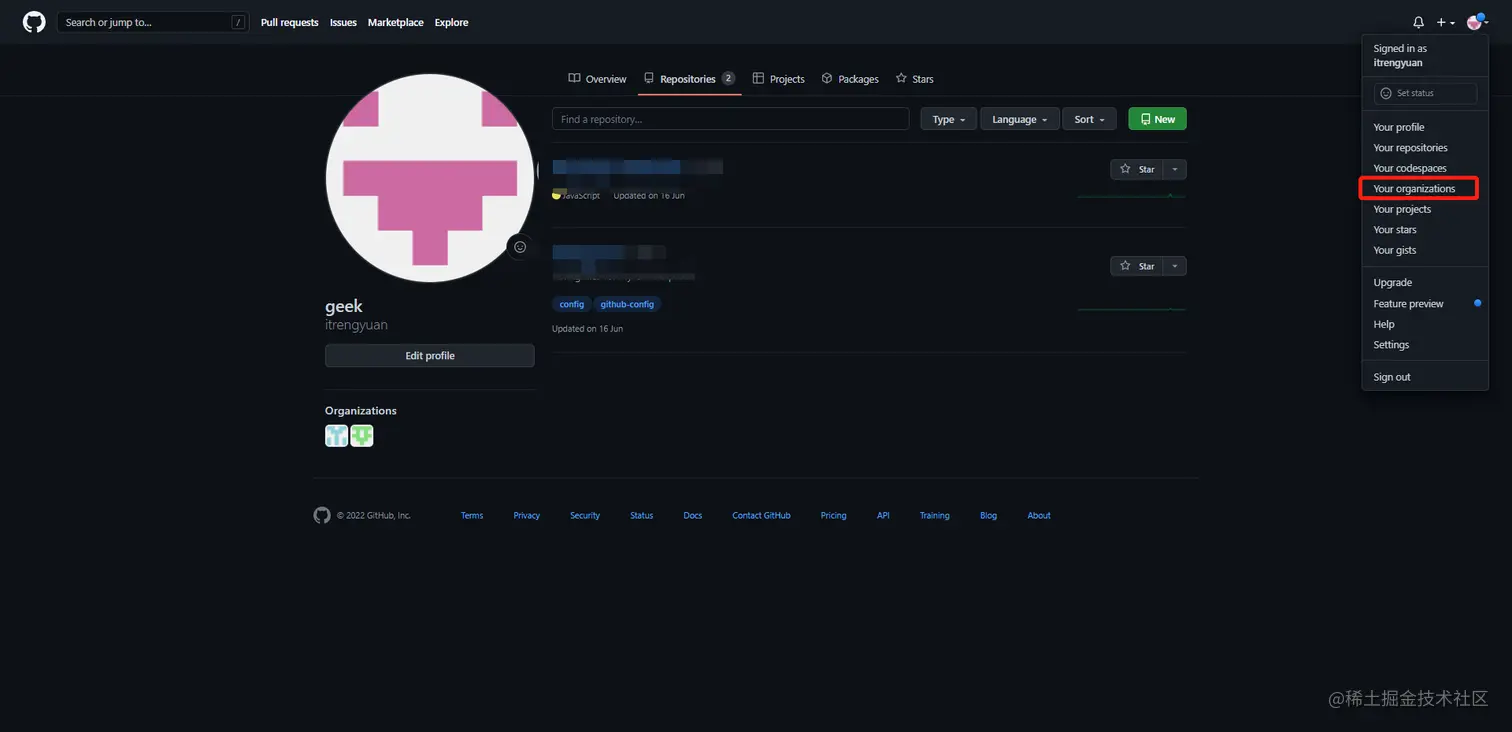The width and height of the screenshot is (1512, 732).
Task: Switch to the Stars tab
Action: (914, 79)
